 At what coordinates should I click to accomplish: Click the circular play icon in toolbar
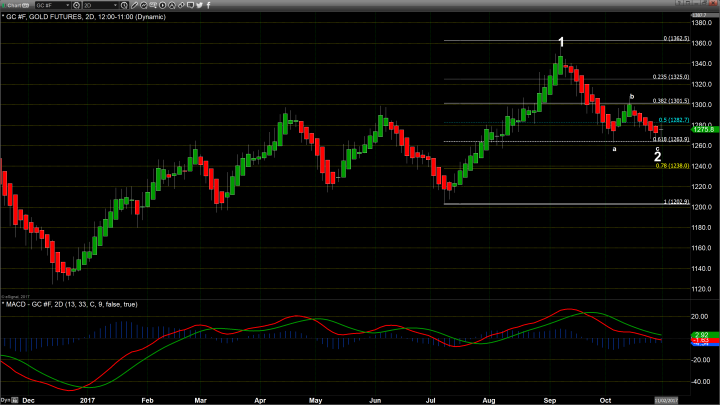point(163,6)
